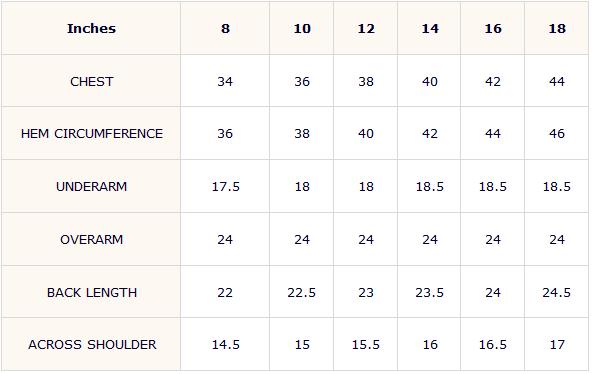Click the BACK LENGTH row label
Viewport: 592px width, 374px height.
click(x=92, y=292)
